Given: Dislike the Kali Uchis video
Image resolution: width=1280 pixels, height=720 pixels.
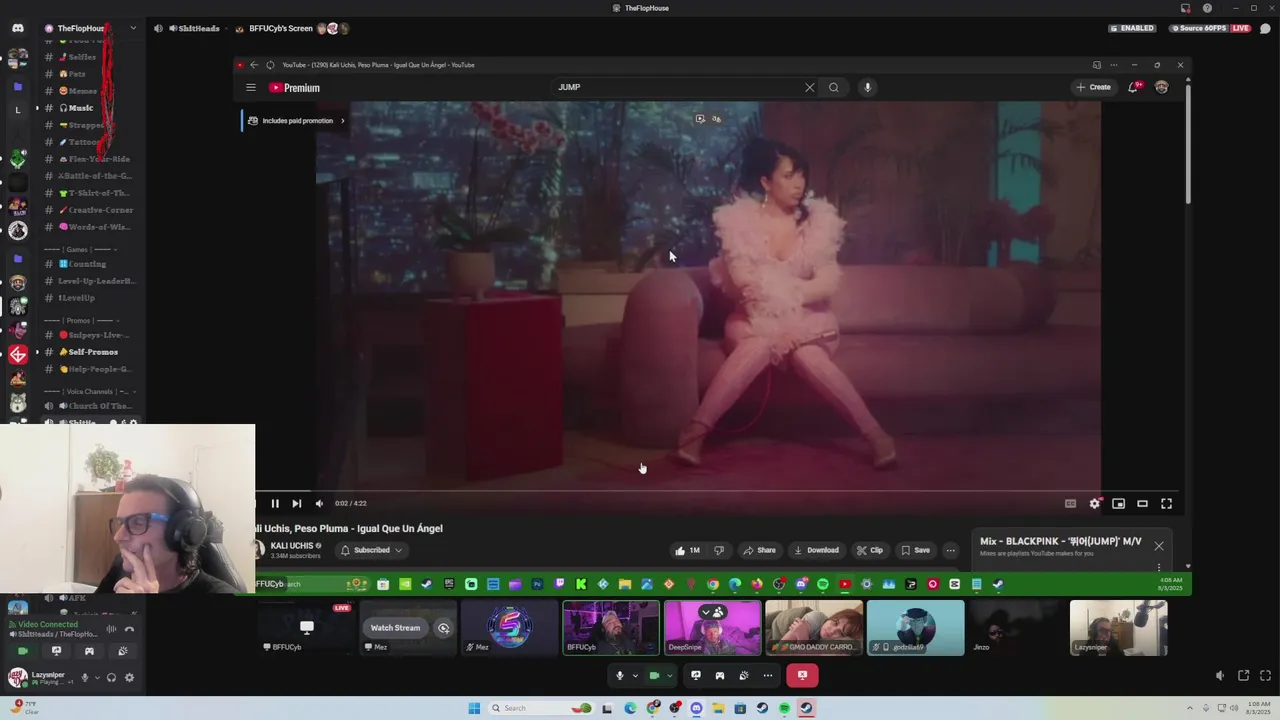Looking at the screenshot, I should (x=718, y=550).
